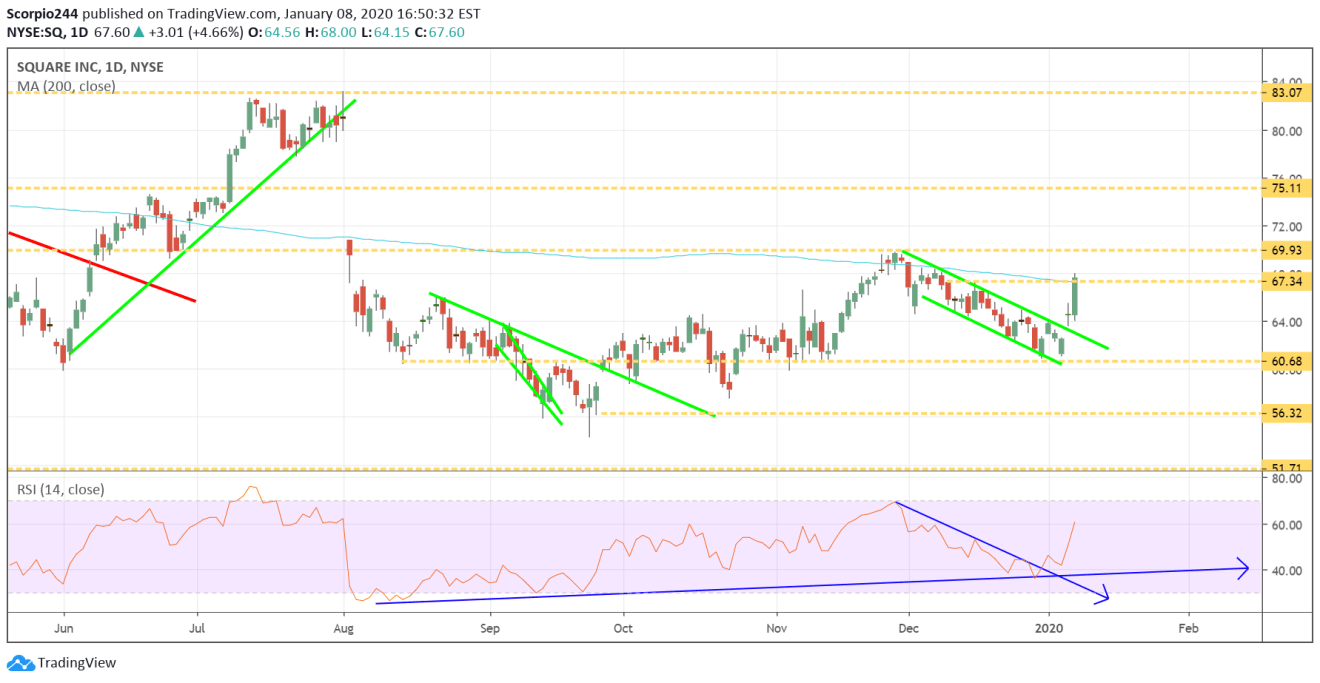Click the RSI (14, close) indicator label
This screenshot has height=683, width=1320.
pyautogui.click(x=62, y=489)
